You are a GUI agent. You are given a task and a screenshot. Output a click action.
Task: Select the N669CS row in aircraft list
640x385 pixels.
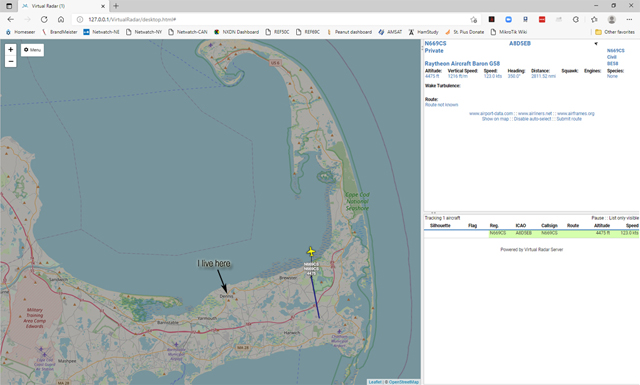531,233
